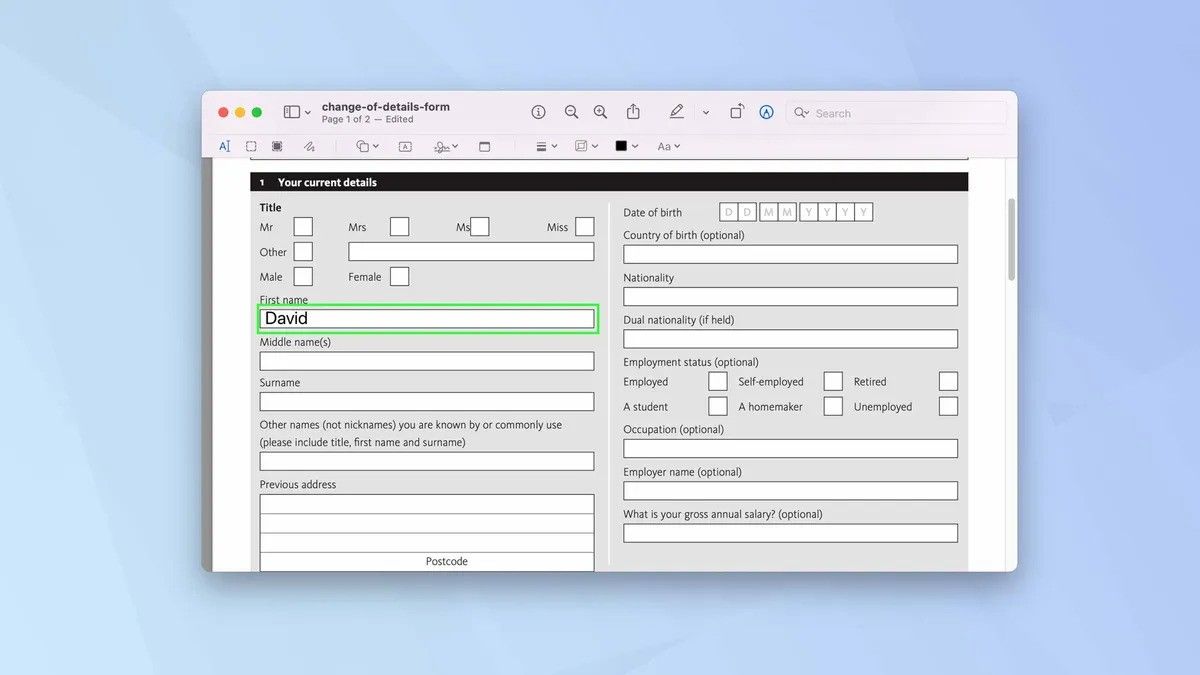Add a Note with the Note tool
Image resolution: width=1200 pixels, height=675 pixels.
(485, 146)
